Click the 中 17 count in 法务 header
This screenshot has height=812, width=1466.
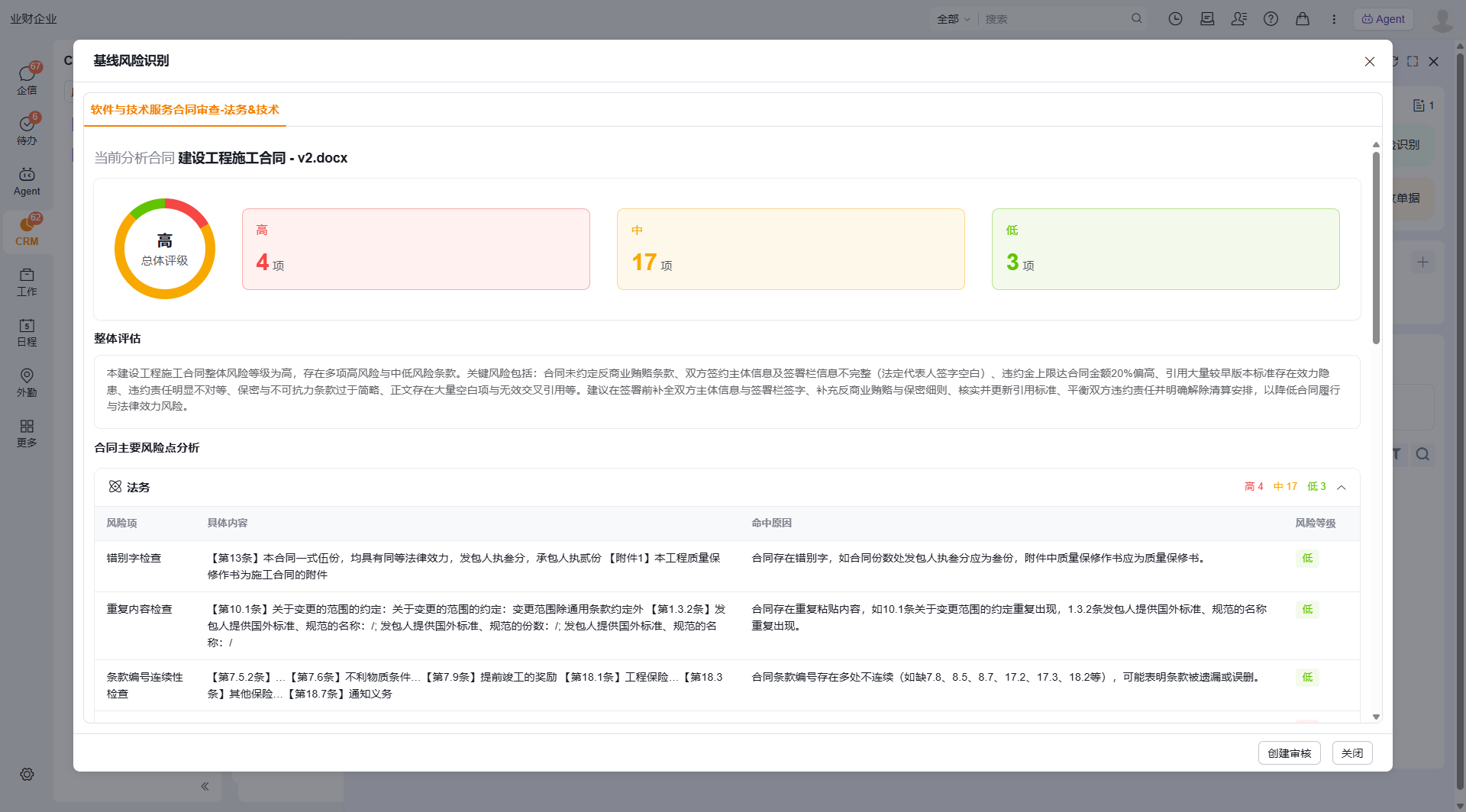[x=1285, y=486]
